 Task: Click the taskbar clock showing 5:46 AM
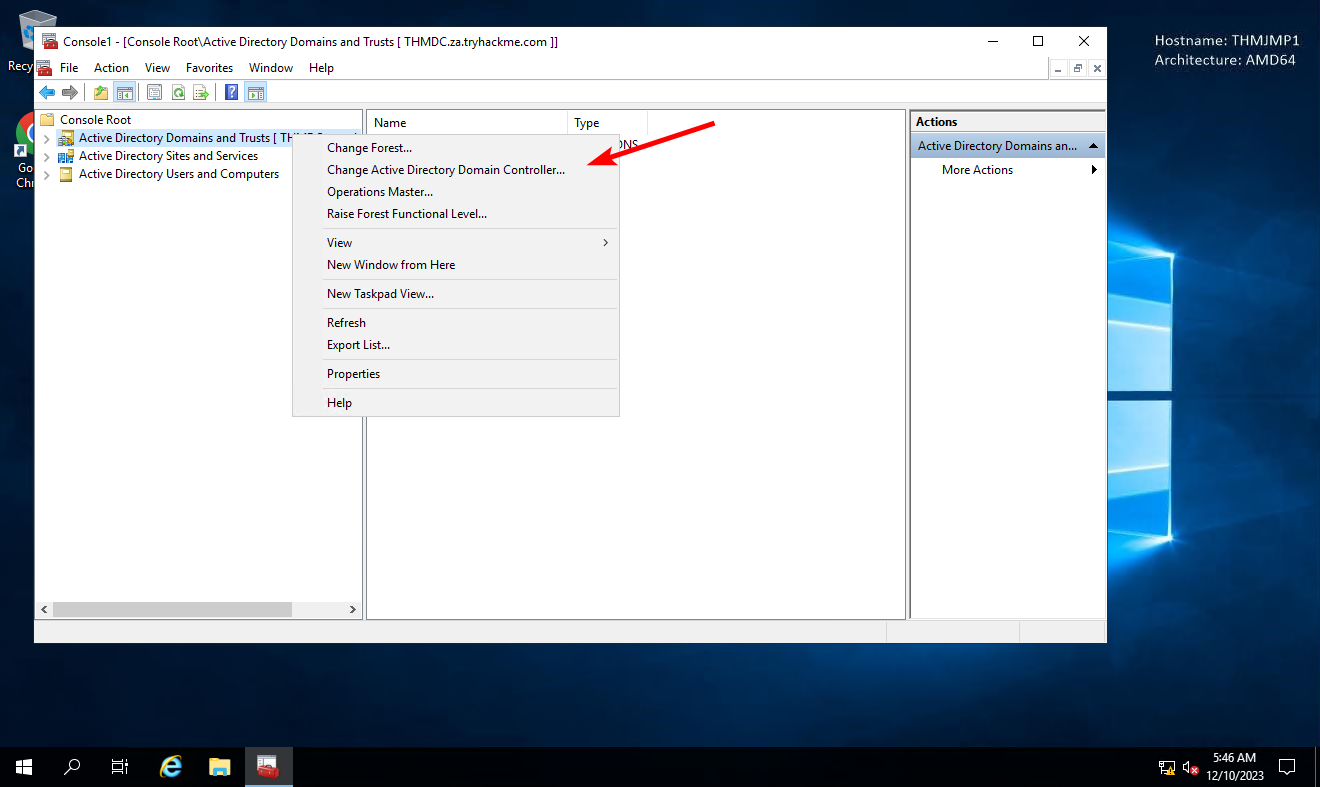pos(1234,767)
